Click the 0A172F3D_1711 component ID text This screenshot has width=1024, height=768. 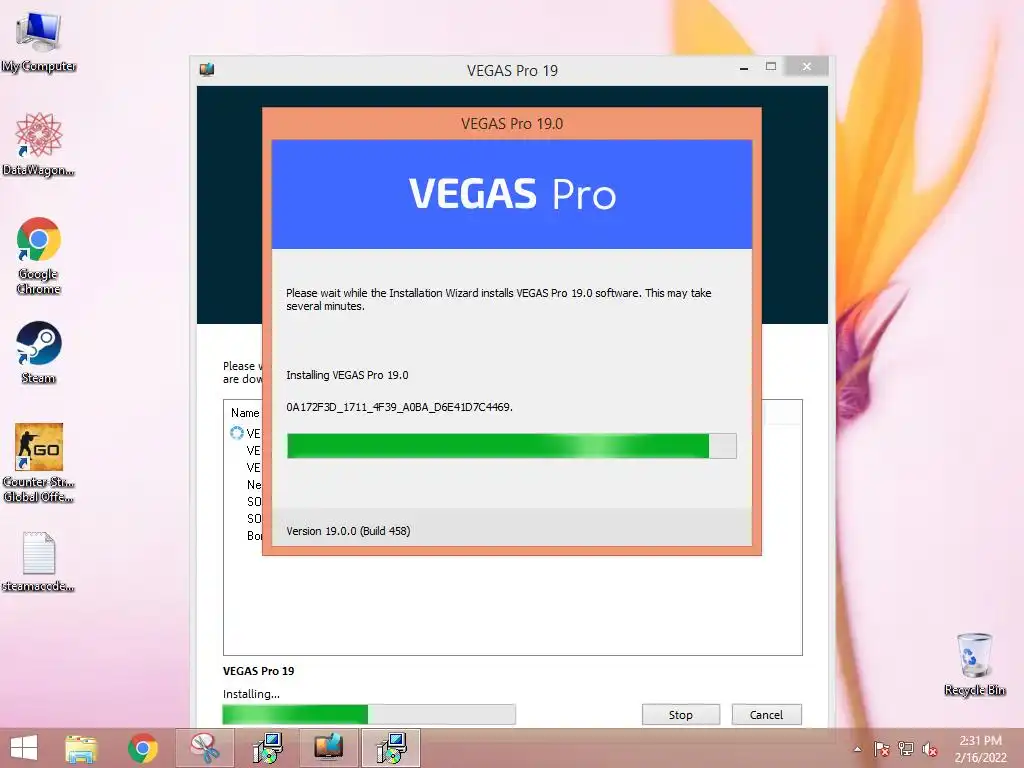click(399, 407)
